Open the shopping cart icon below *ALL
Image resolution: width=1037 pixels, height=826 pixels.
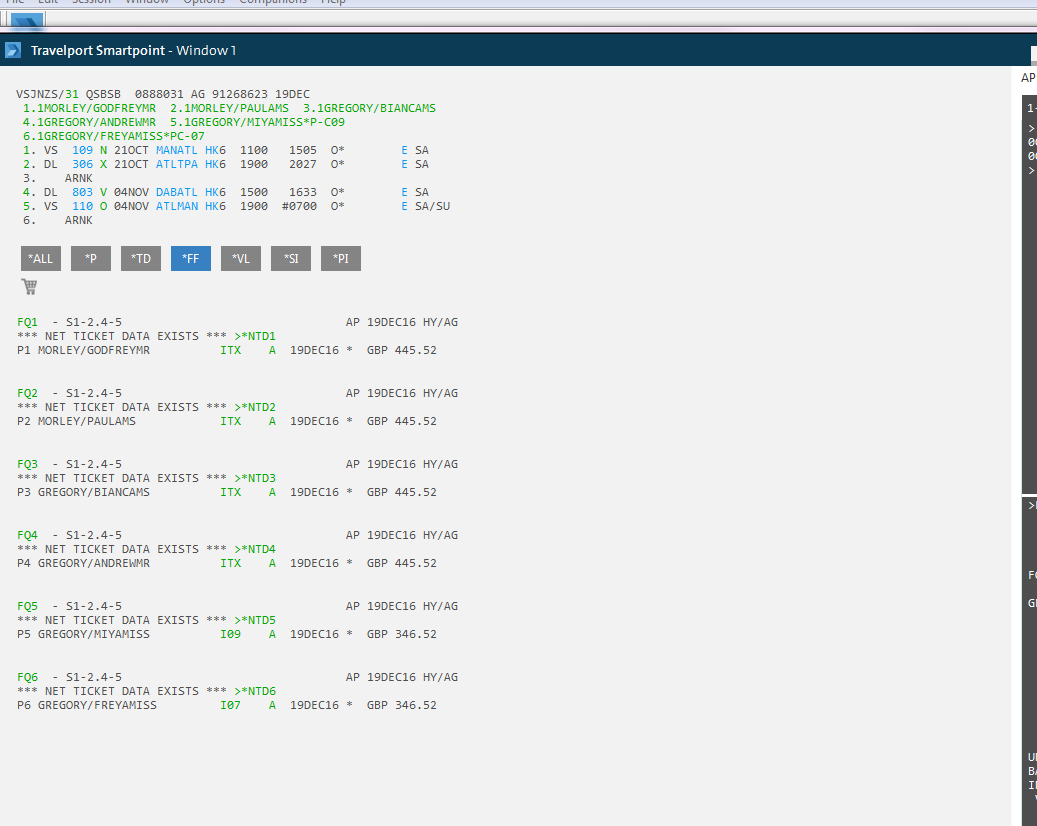coord(29,286)
